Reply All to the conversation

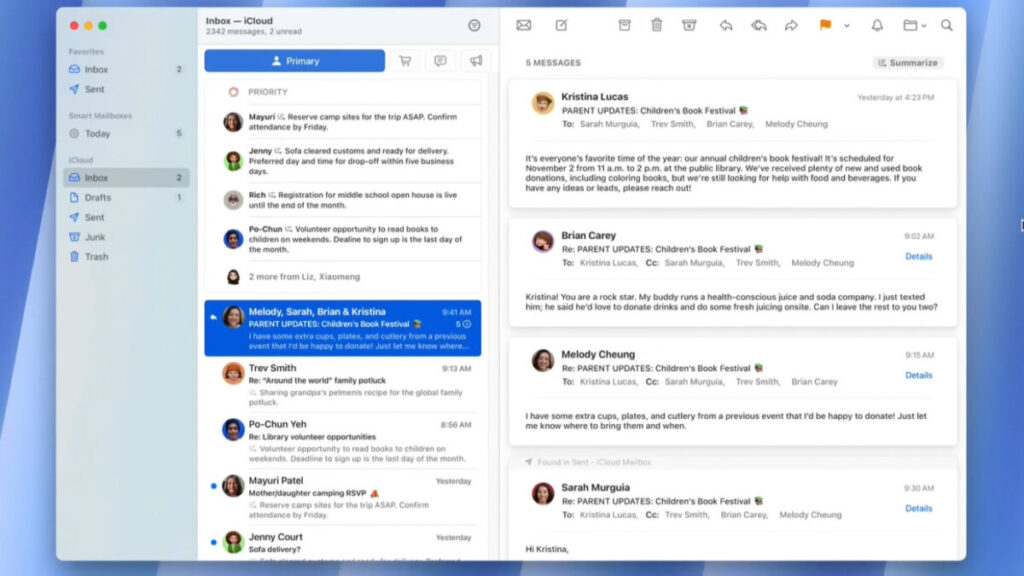pyautogui.click(x=758, y=25)
